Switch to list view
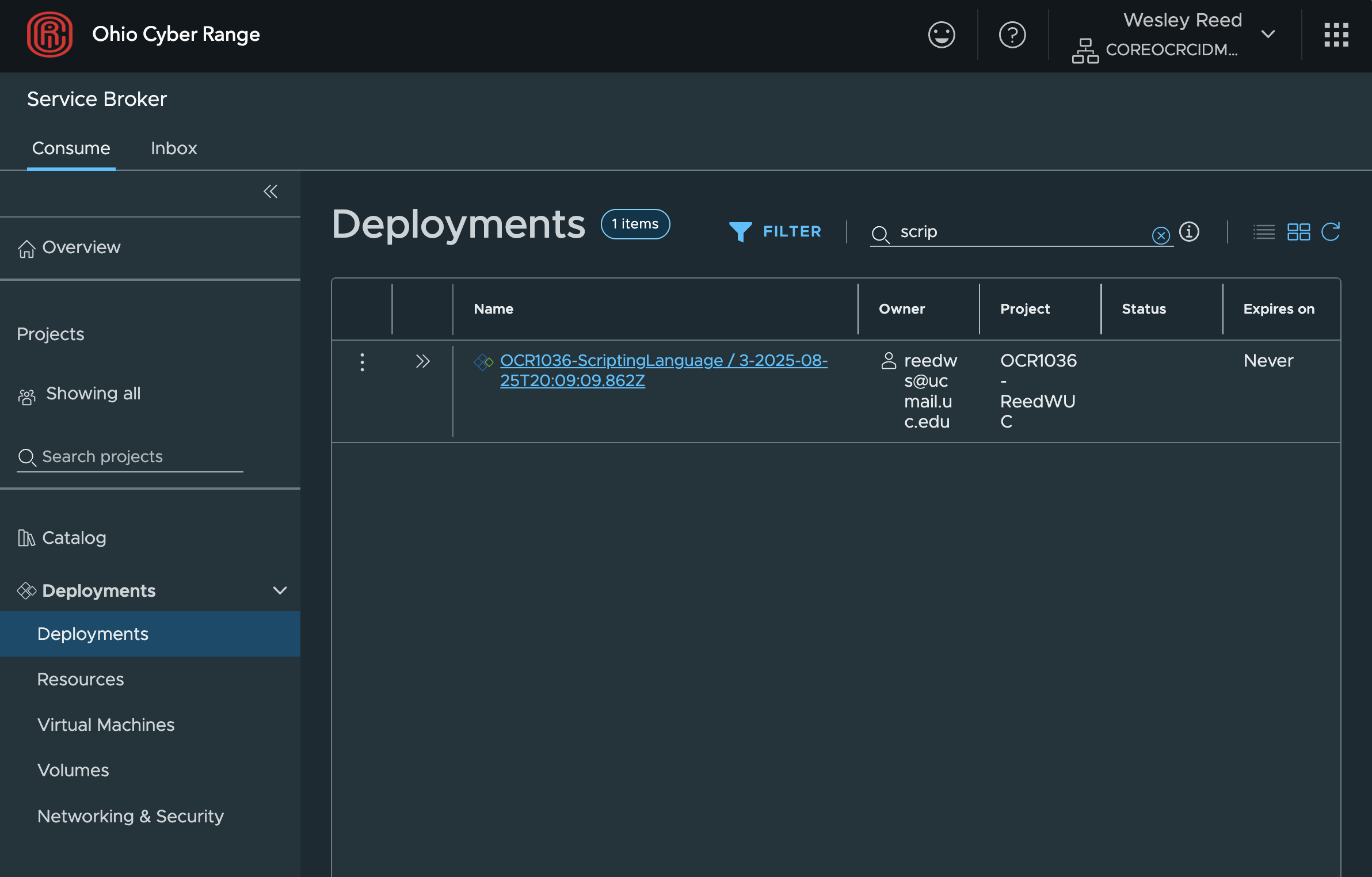1372x877 pixels. (x=1264, y=232)
